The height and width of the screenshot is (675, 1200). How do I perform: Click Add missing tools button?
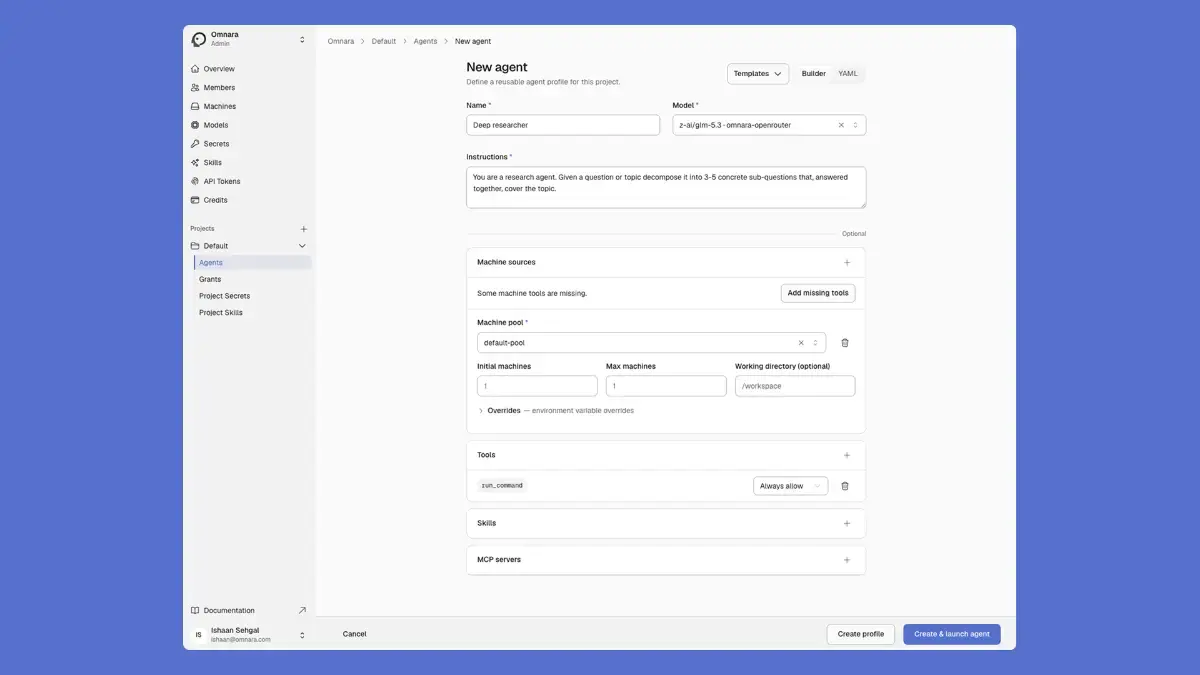(818, 294)
